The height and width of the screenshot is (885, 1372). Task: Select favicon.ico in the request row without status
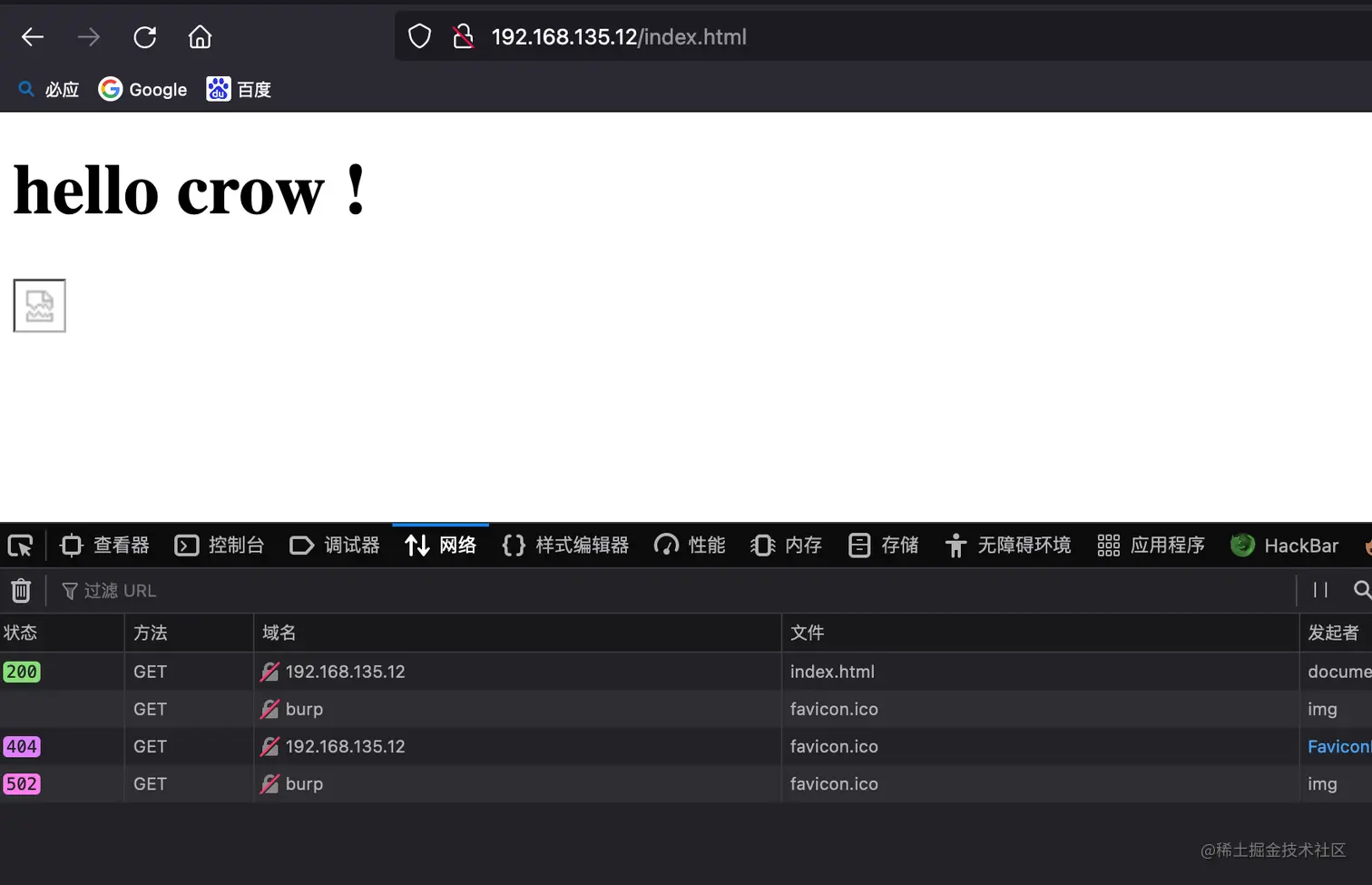point(834,709)
